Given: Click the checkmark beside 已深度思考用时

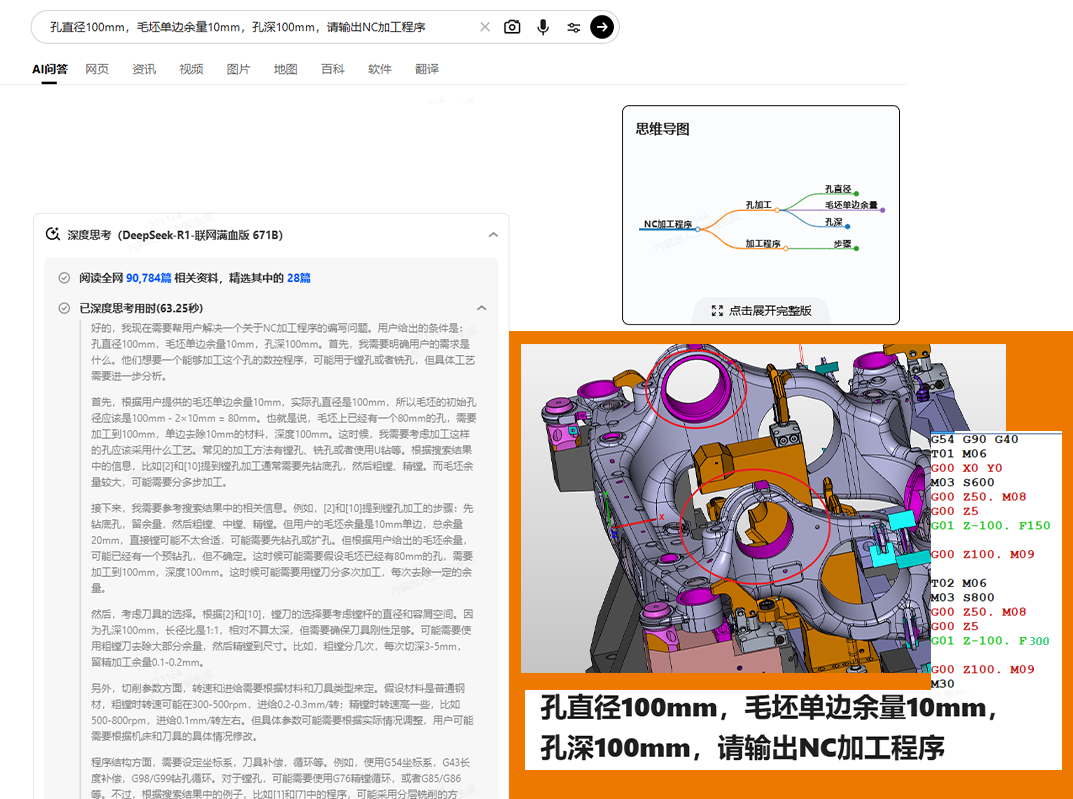Looking at the screenshot, I should [64, 308].
